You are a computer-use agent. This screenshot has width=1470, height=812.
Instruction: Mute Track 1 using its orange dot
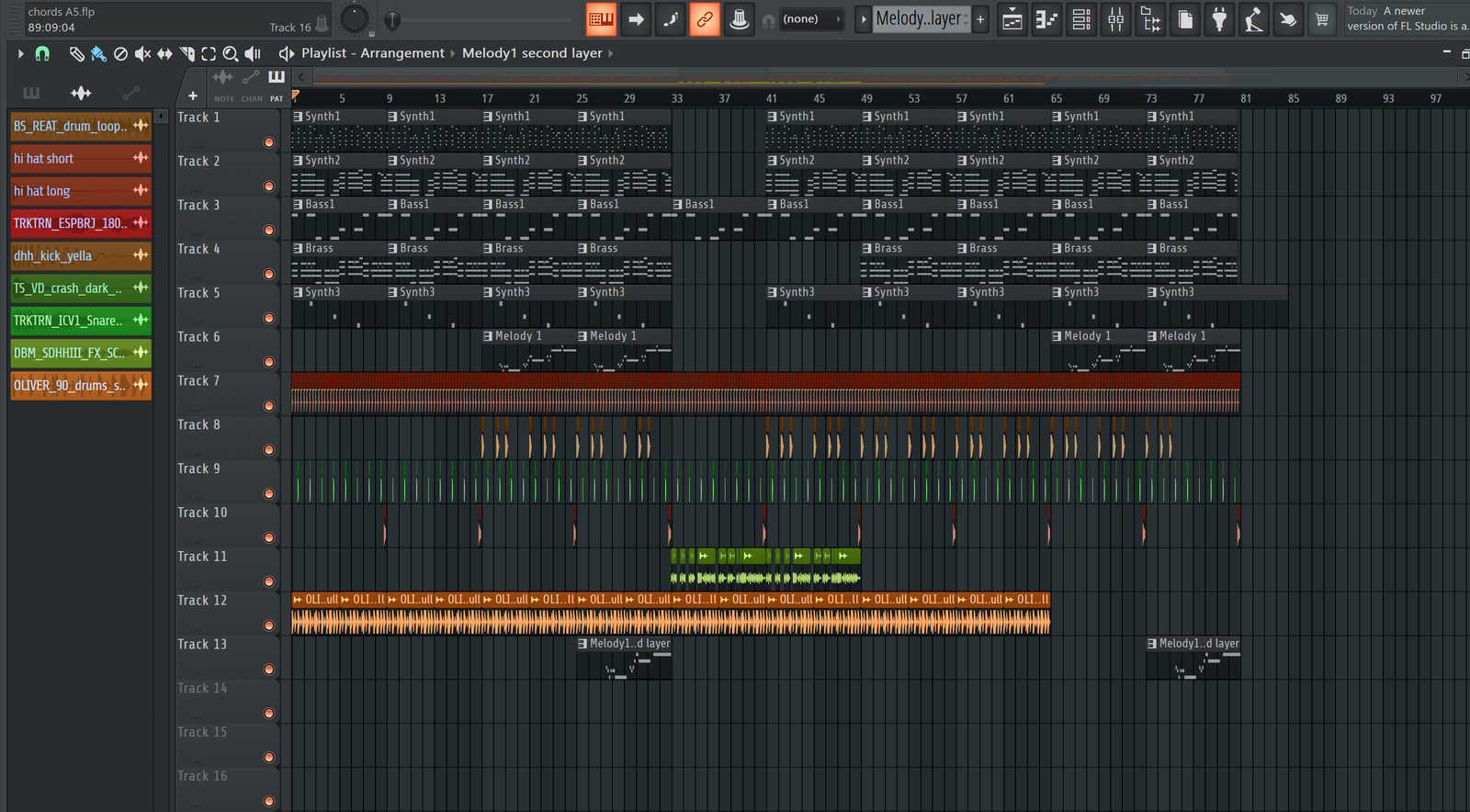tap(269, 142)
